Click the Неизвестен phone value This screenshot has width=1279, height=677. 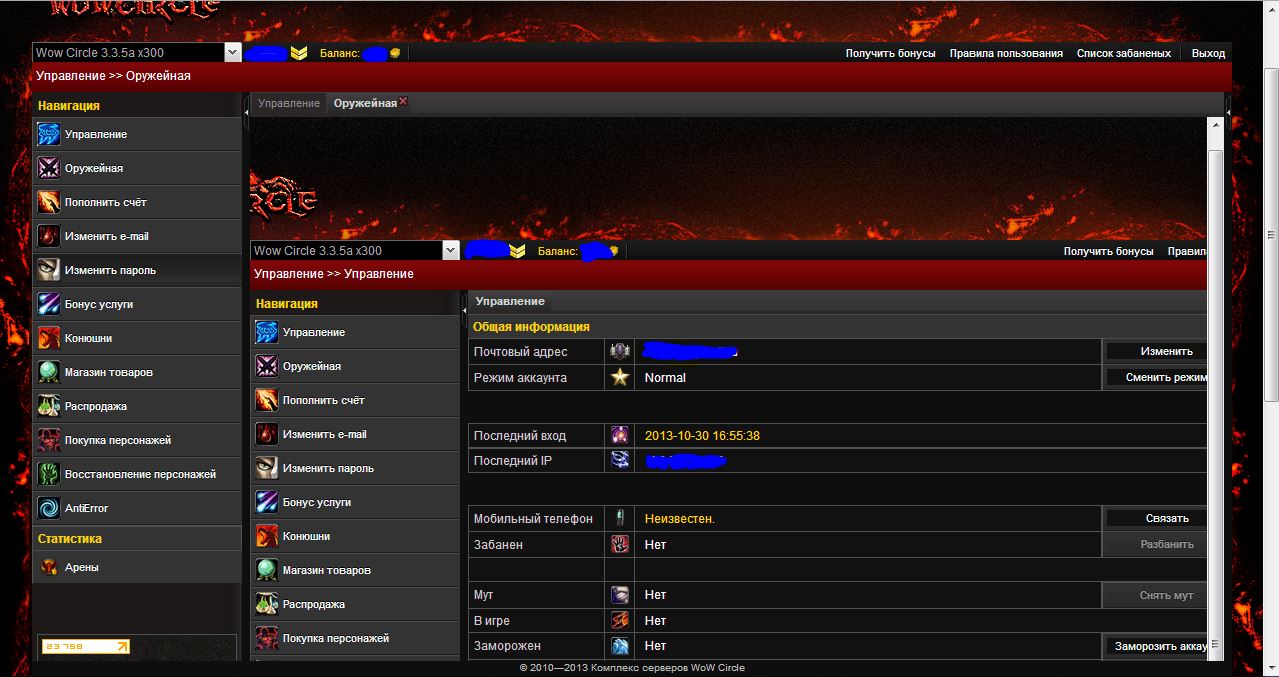coord(680,519)
